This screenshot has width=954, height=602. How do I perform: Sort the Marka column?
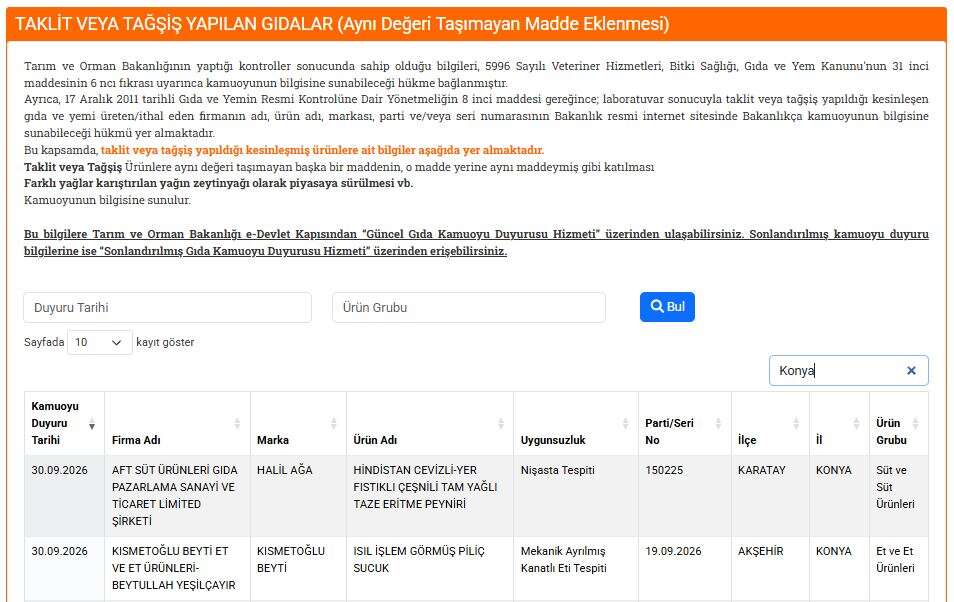(x=333, y=424)
